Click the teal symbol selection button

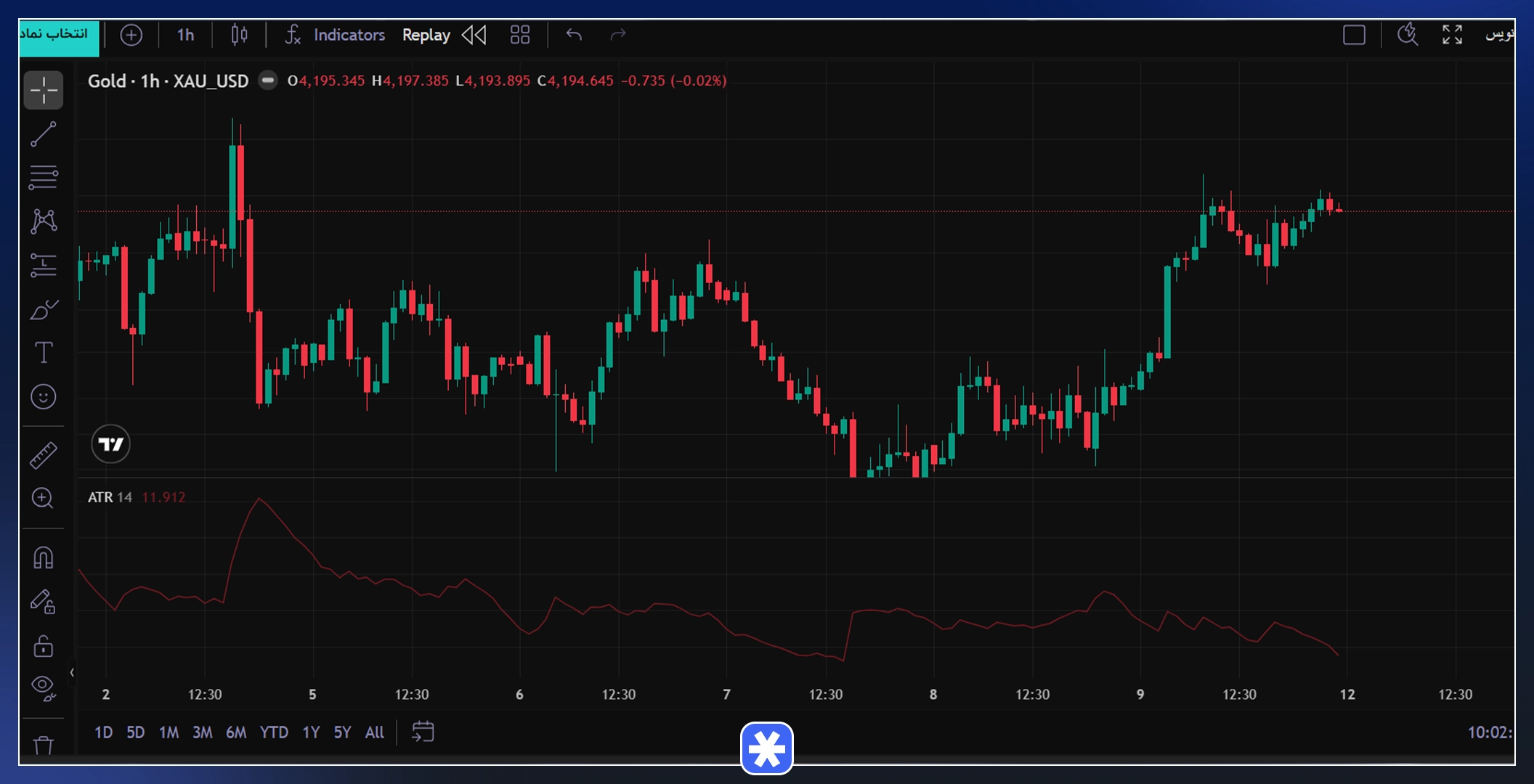point(58,38)
